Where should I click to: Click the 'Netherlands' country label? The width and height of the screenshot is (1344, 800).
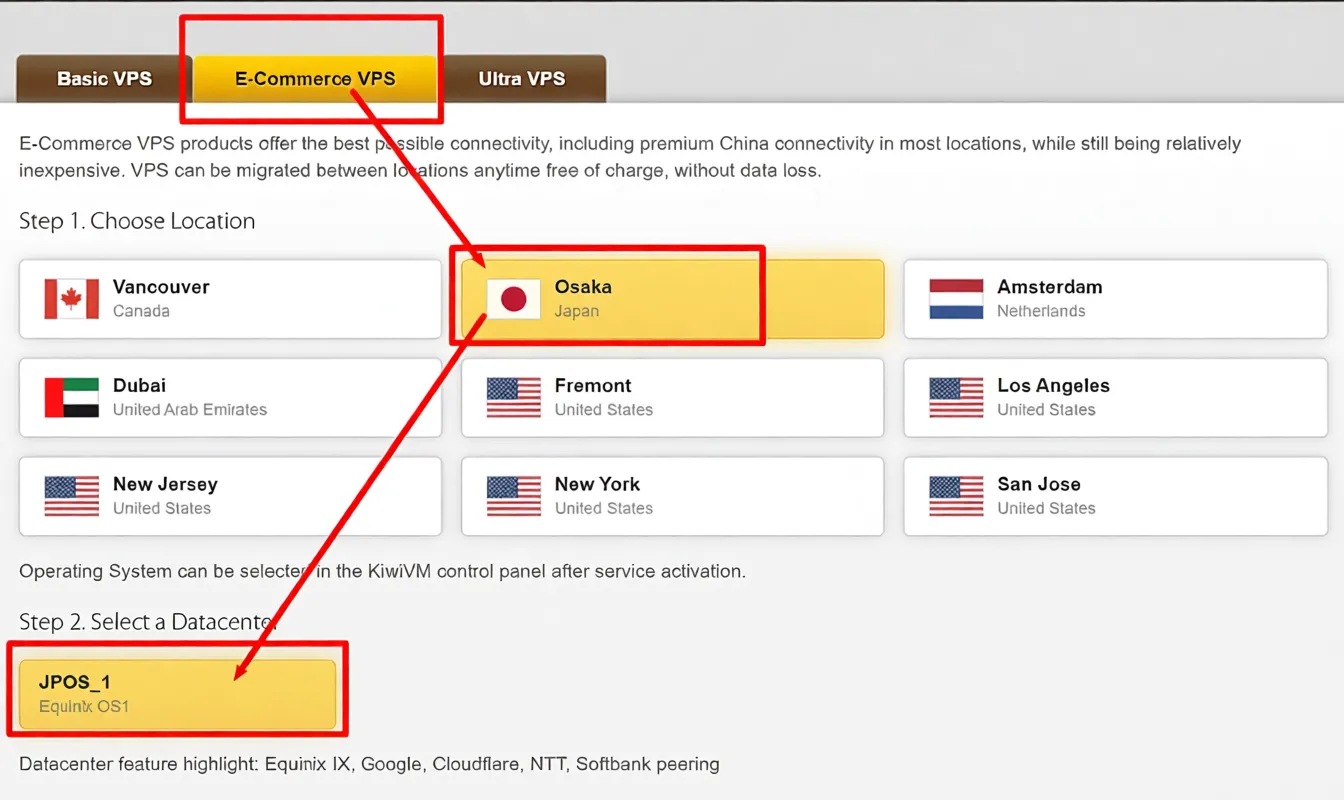[x=1041, y=311]
